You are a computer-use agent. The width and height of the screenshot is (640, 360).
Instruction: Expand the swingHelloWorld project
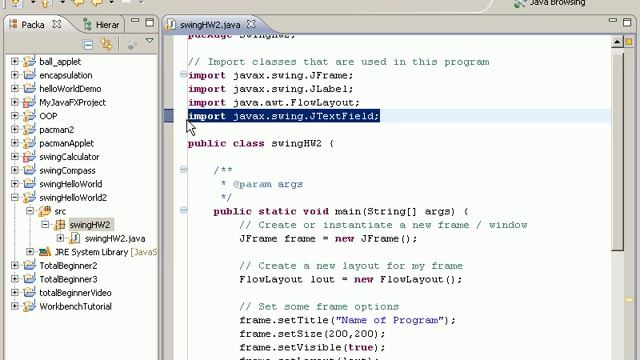15,184
